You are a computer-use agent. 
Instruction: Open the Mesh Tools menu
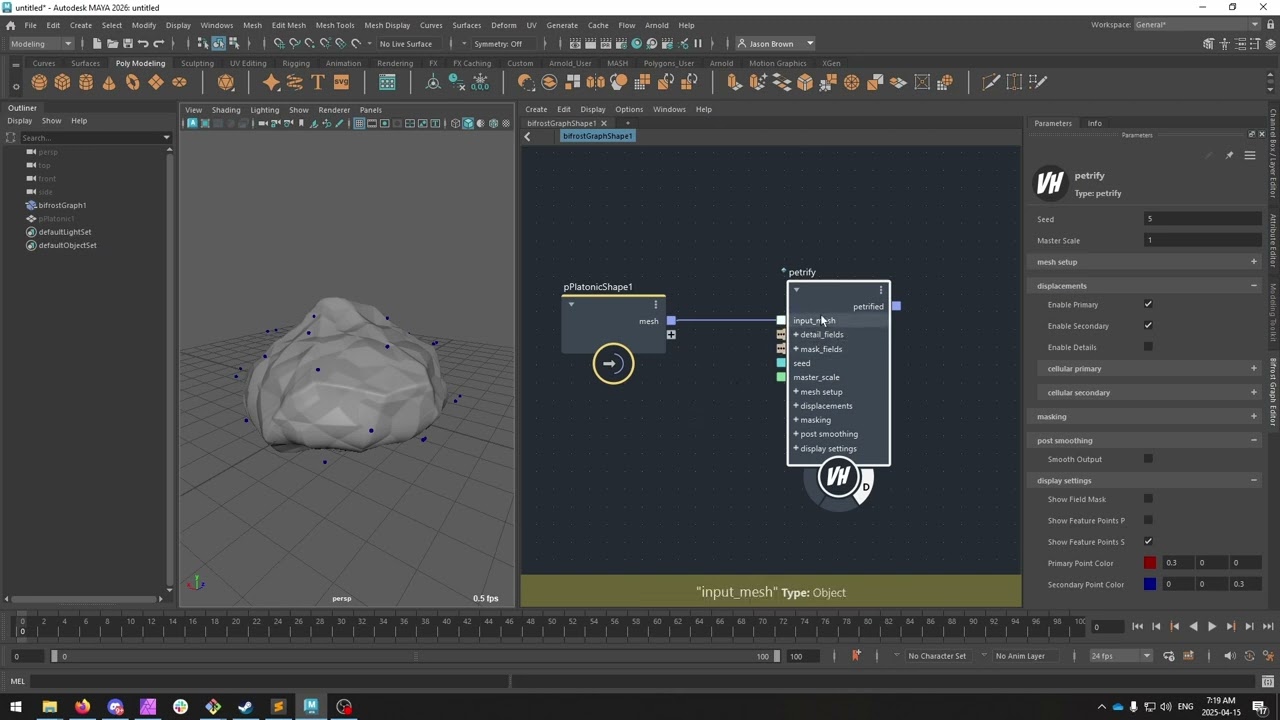(335, 25)
